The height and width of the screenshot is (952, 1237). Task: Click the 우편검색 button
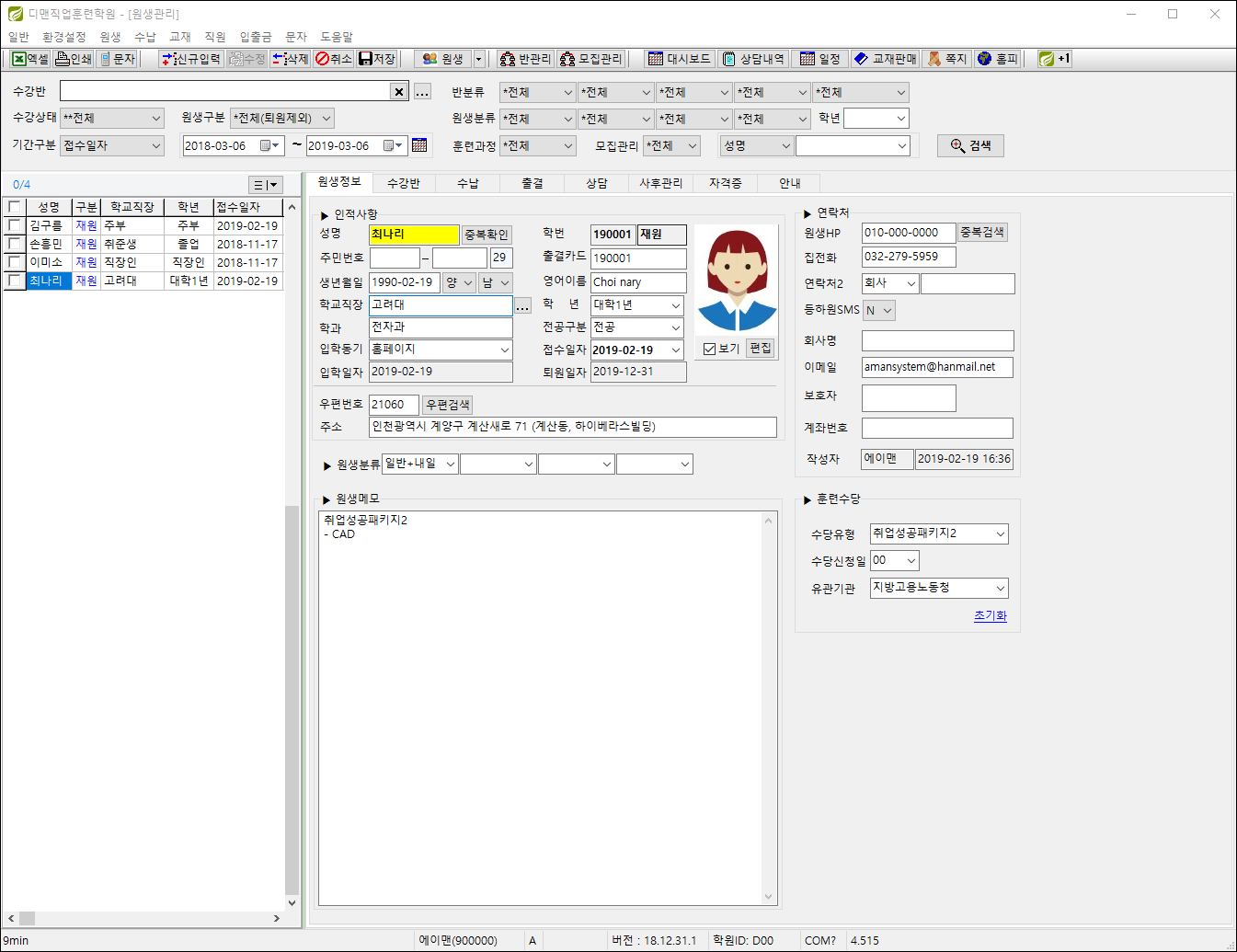pos(448,405)
